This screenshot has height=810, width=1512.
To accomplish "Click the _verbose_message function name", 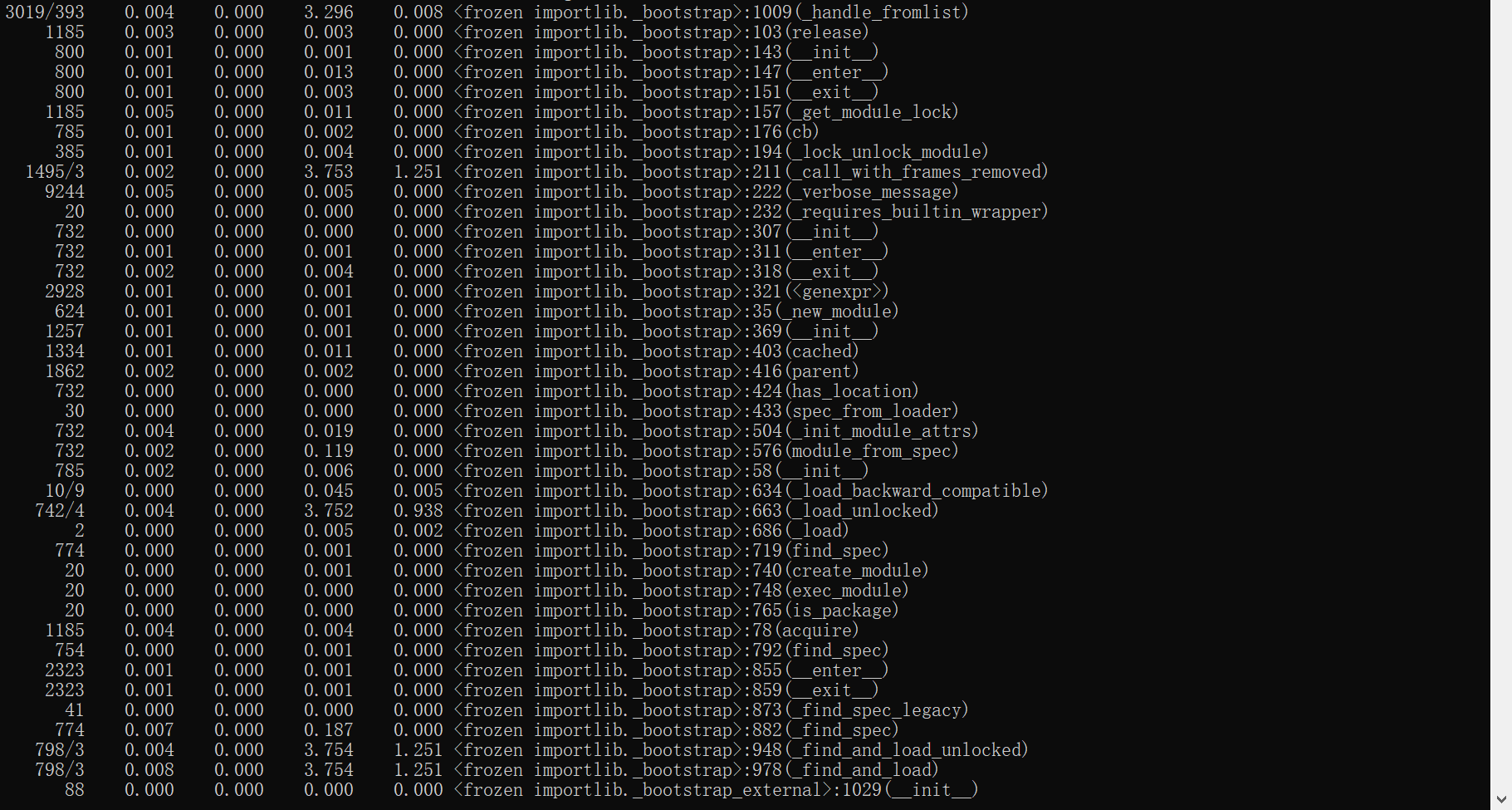I will click(876, 192).
